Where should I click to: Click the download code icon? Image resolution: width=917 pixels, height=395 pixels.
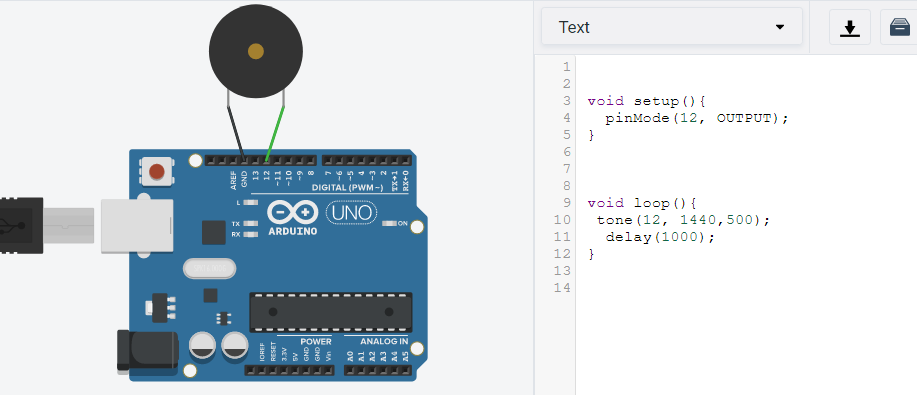(850, 27)
